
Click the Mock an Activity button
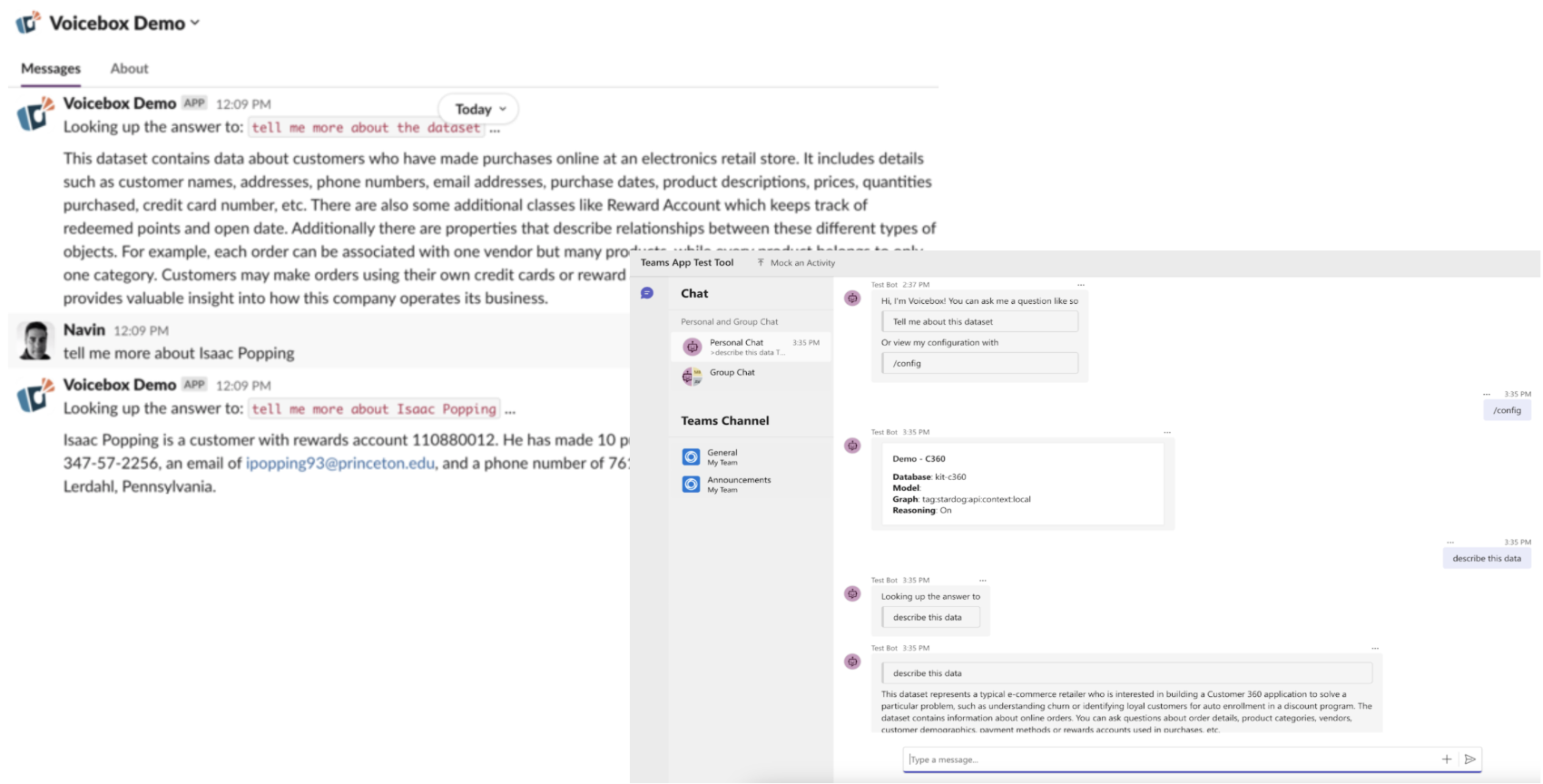795,263
